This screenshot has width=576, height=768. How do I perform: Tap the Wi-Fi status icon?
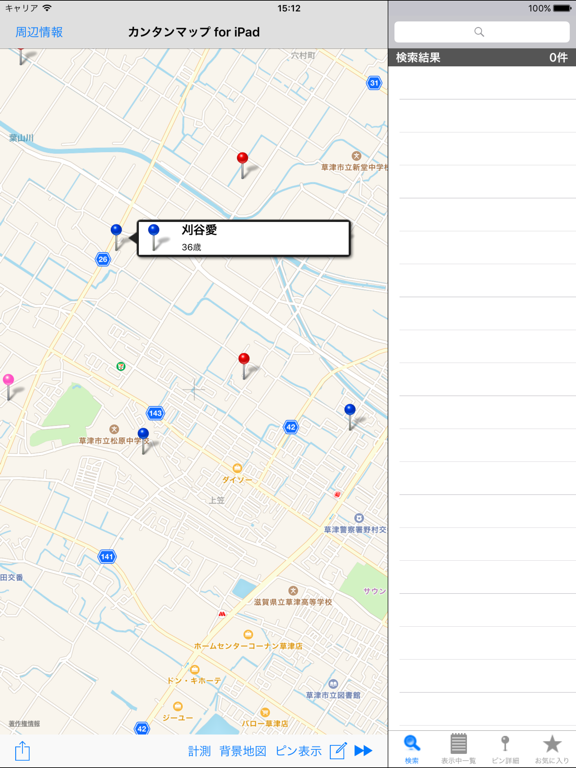[47, 8]
